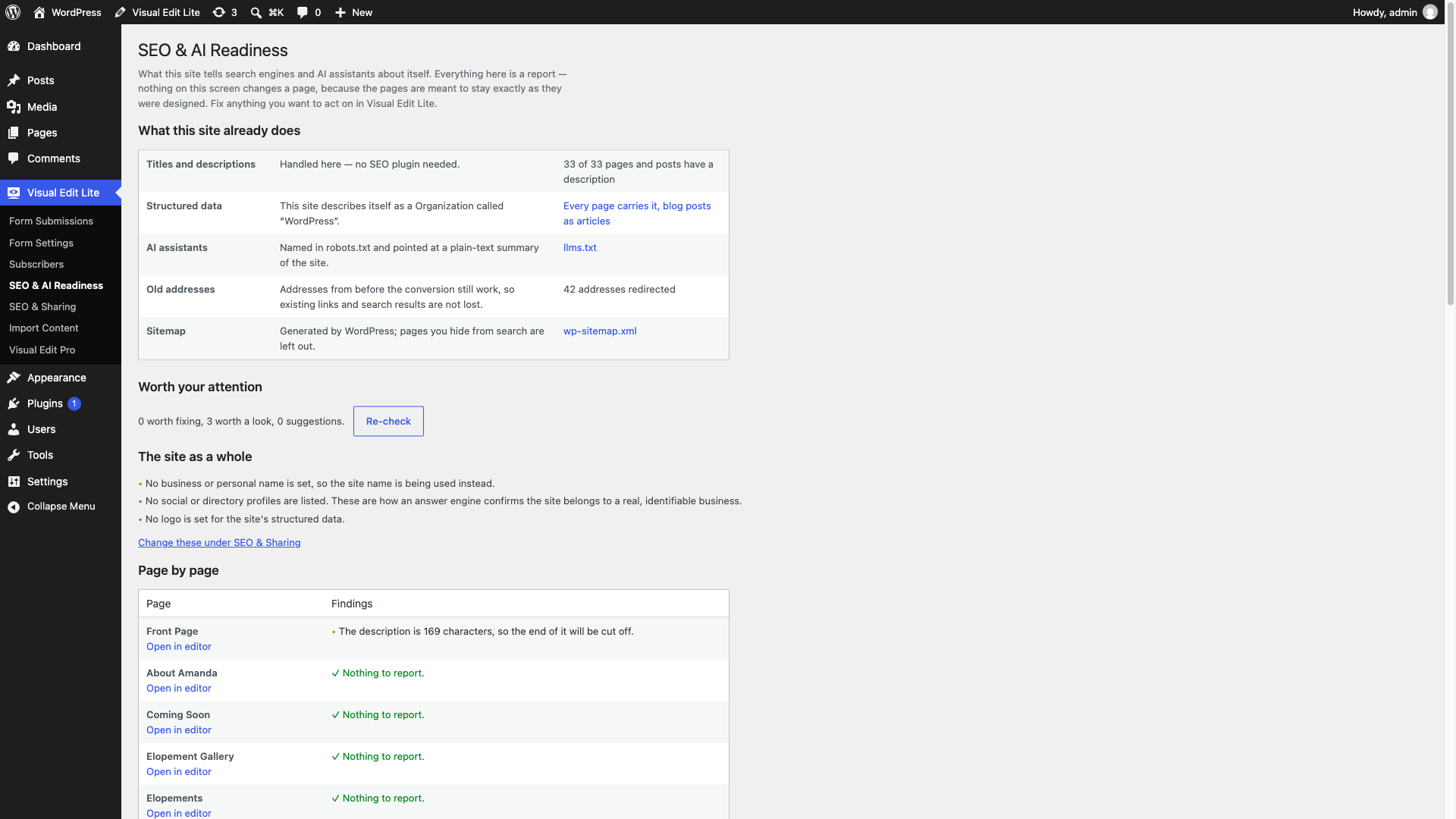1456x819 pixels.
Task: Click the plus New icon in admin bar
Action: tap(340, 12)
